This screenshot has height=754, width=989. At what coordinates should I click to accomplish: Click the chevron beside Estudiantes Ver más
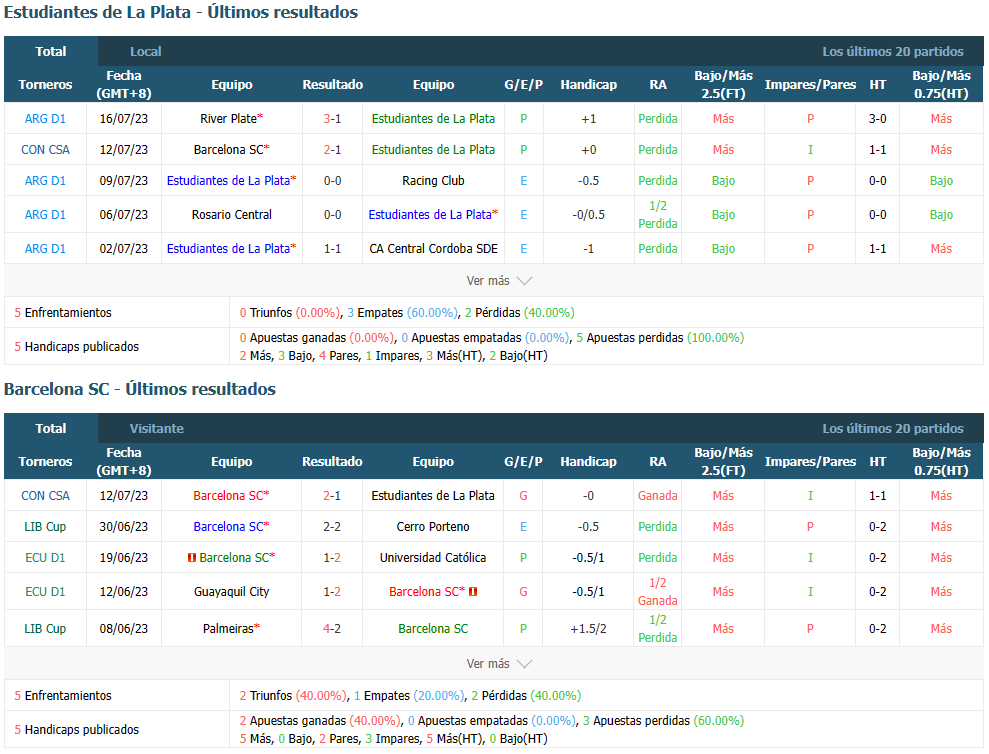pos(524,281)
